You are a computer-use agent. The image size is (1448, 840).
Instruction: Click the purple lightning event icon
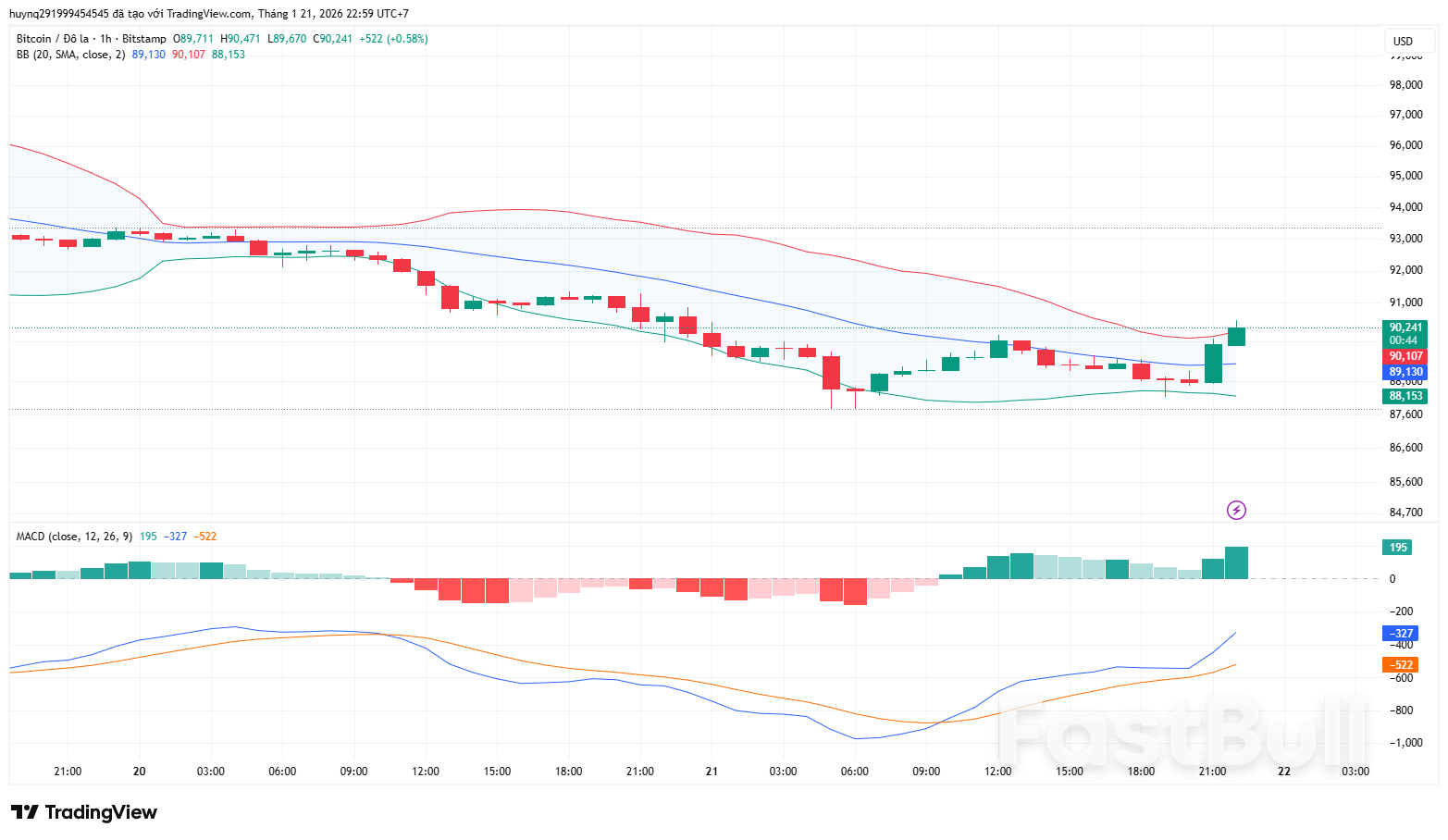pyautogui.click(x=1236, y=510)
